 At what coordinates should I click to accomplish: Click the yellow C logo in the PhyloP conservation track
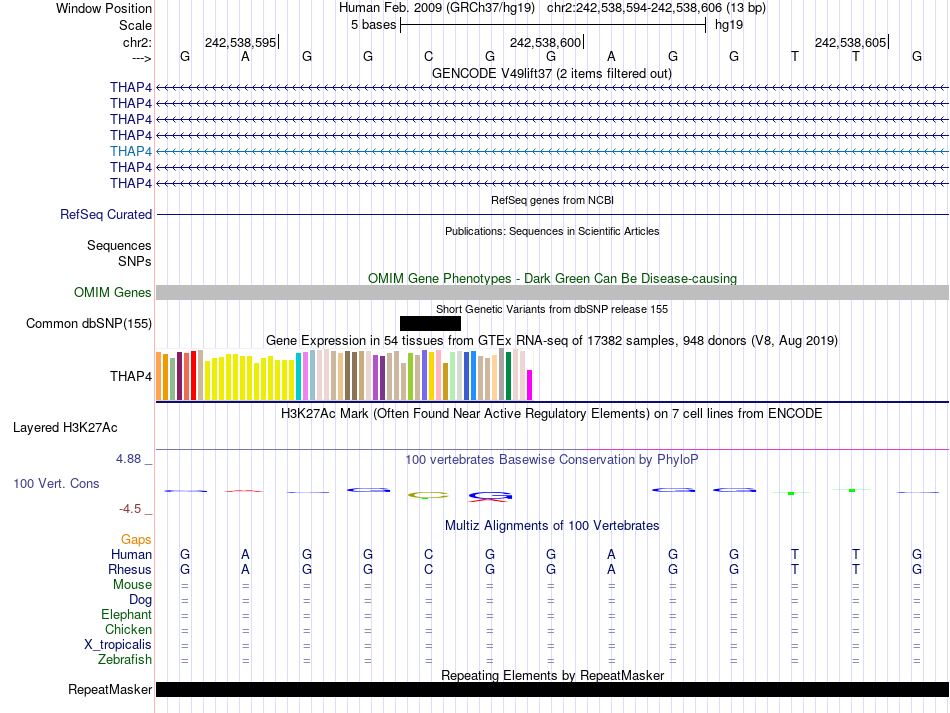tap(428, 494)
